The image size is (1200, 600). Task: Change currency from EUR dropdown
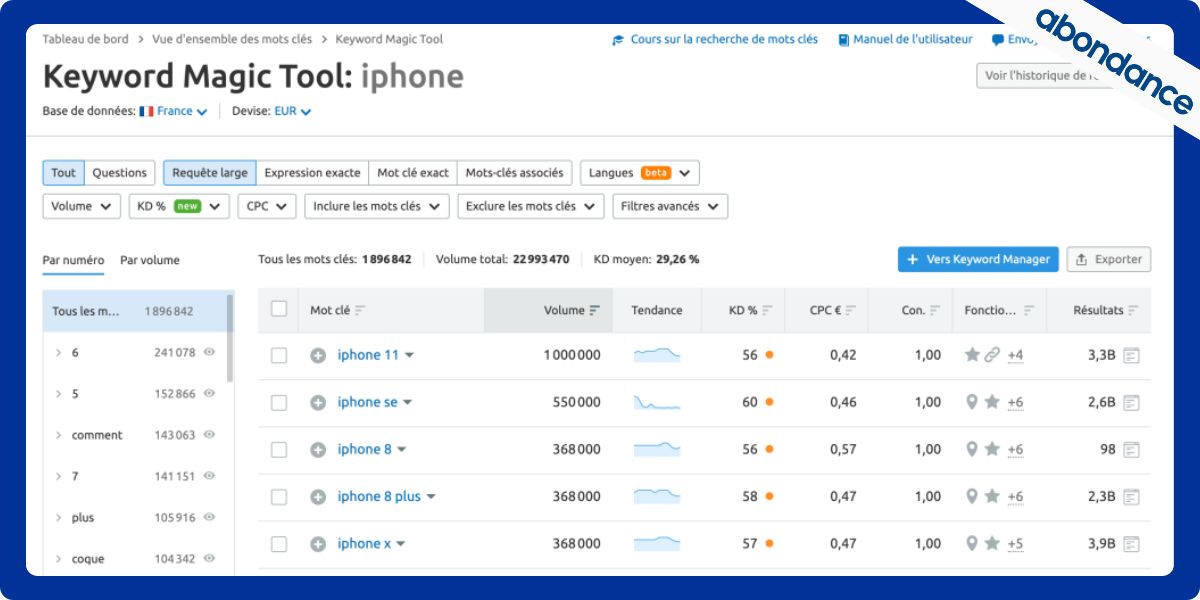tap(293, 112)
